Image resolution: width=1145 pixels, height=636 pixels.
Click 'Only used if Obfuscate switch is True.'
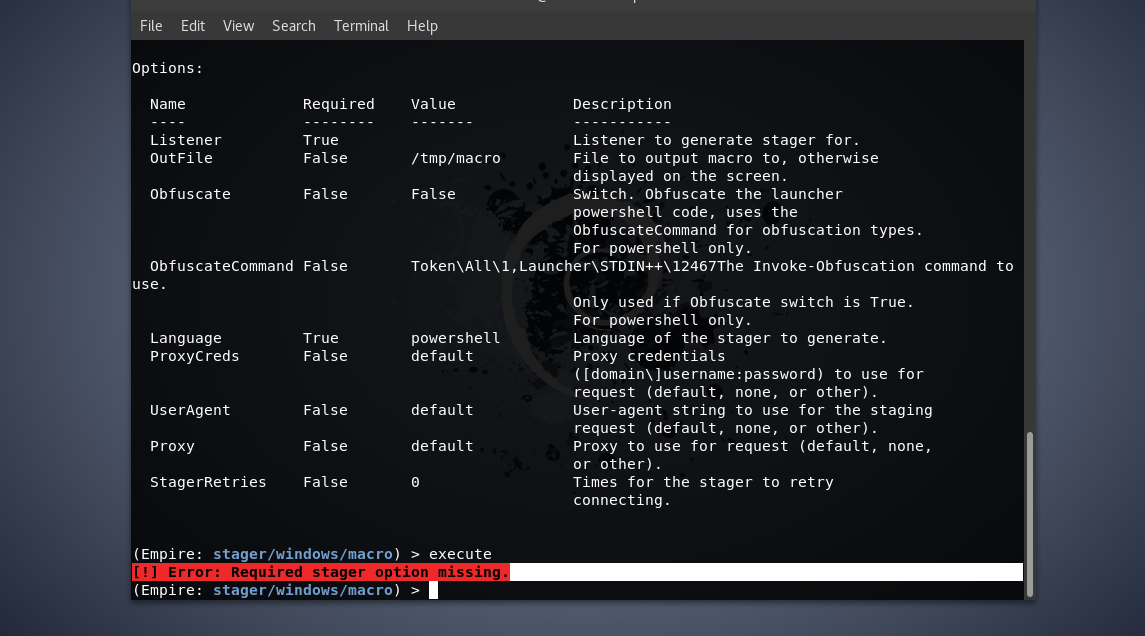coord(743,302)
